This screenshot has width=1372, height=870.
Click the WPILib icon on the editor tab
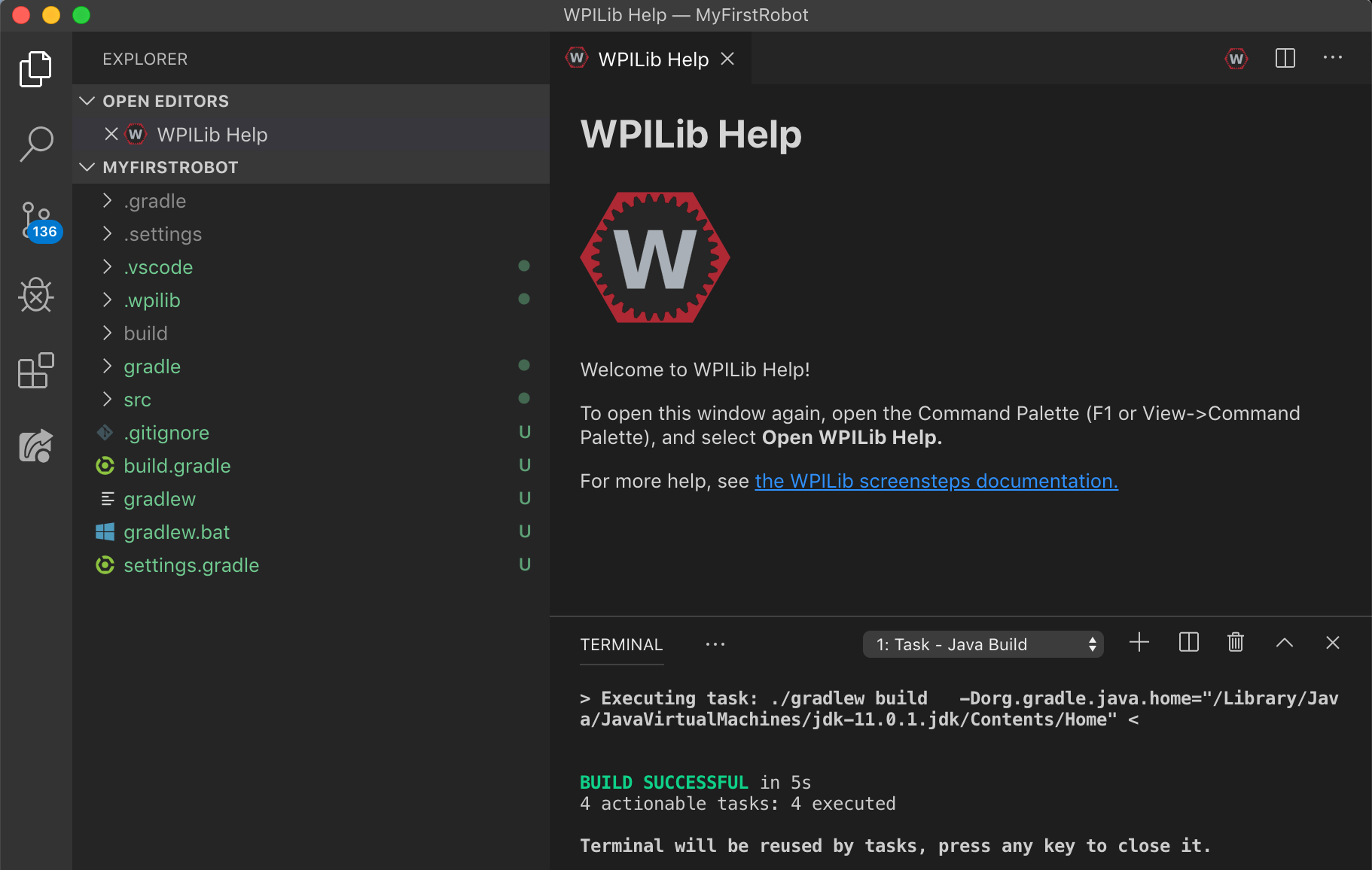coord(577,58)
